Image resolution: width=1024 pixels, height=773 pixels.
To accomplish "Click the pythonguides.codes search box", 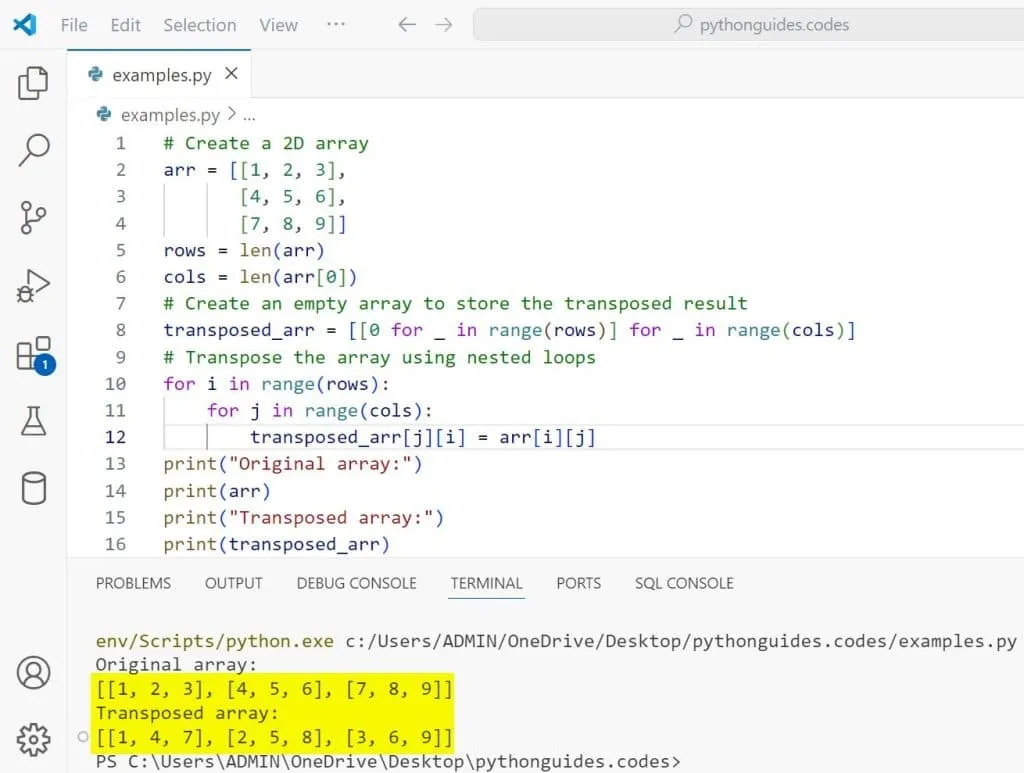I will [760, 25].
